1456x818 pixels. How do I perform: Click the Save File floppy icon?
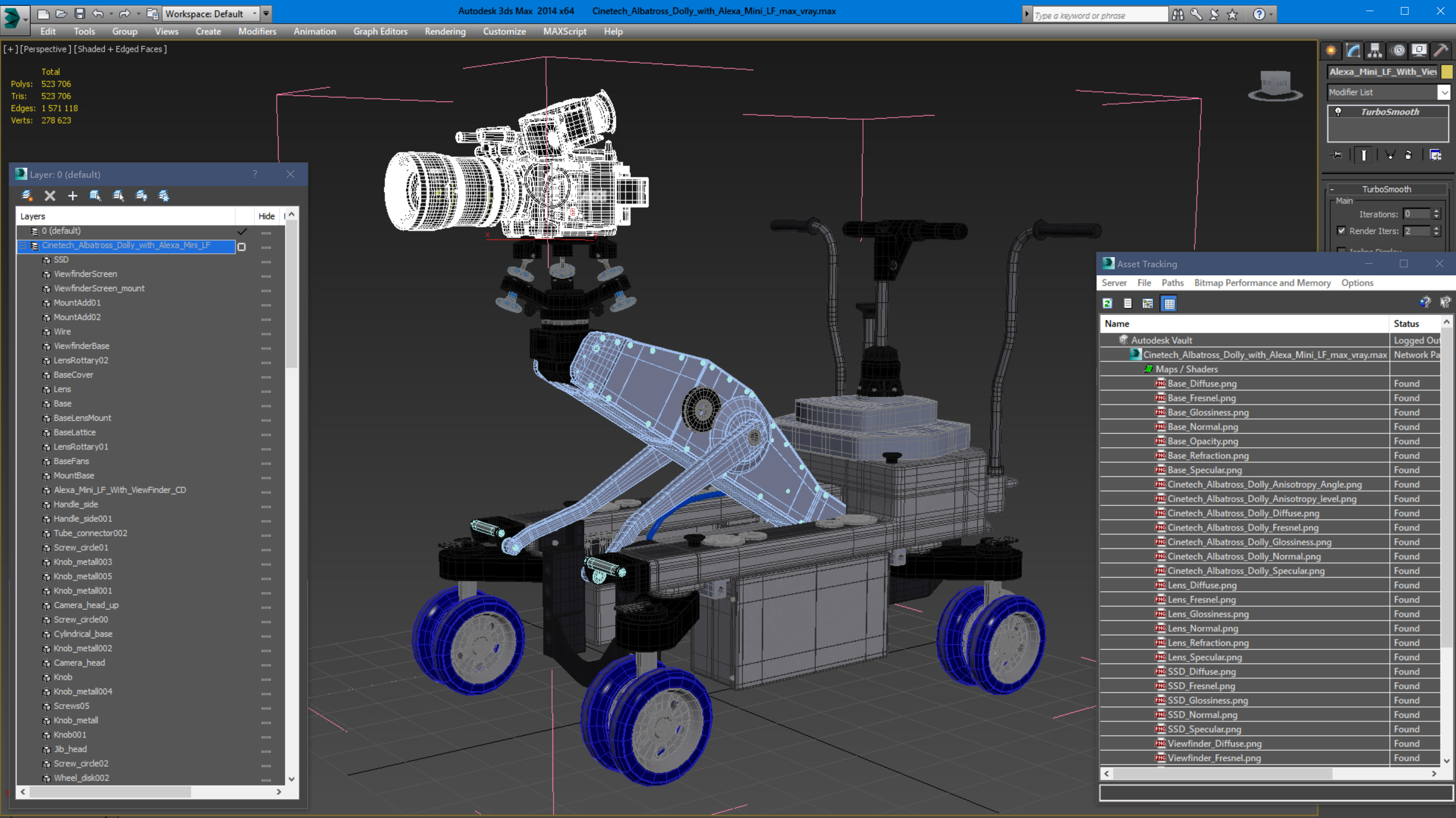pyautogui.click(x=80, y=14)
